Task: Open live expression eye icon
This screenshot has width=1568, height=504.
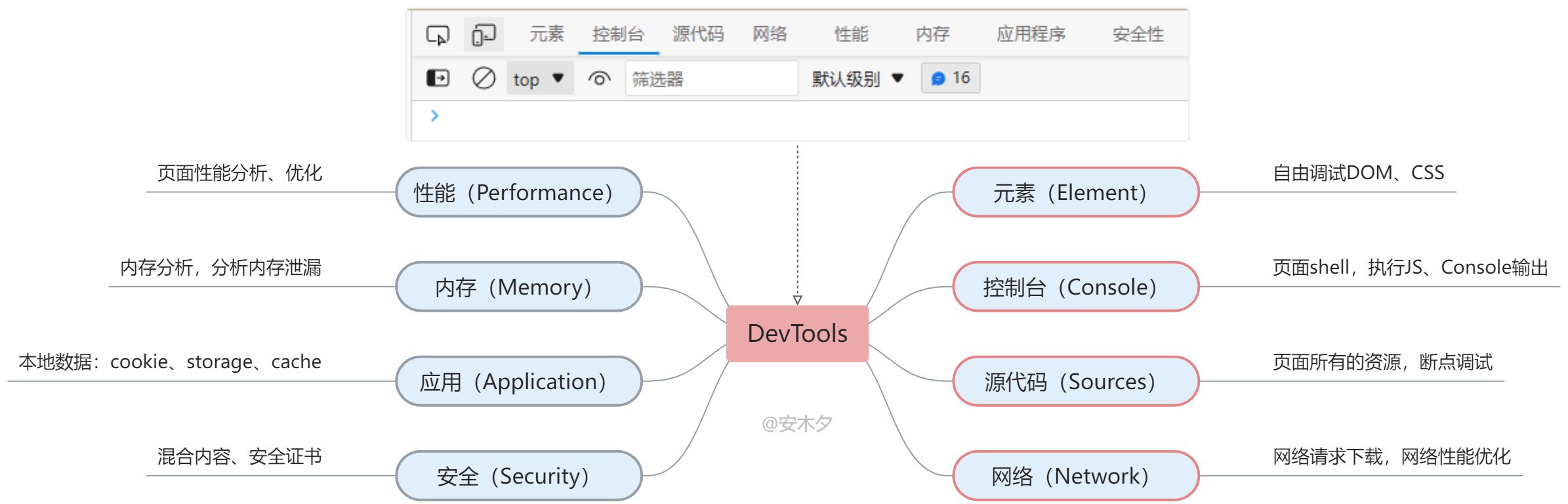Action: click(599, 78)
